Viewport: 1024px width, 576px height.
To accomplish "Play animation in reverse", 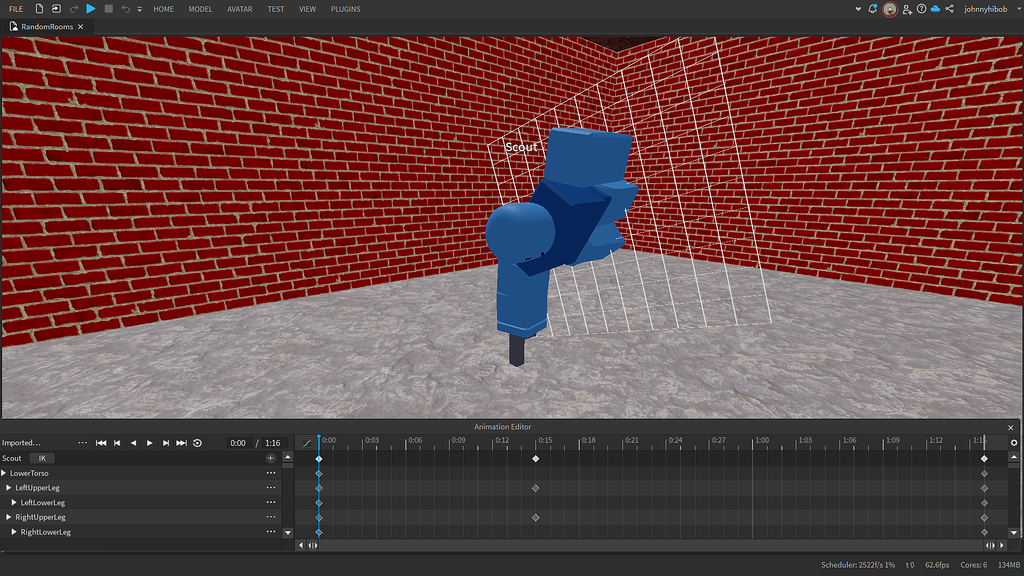I will pos(134,443).
